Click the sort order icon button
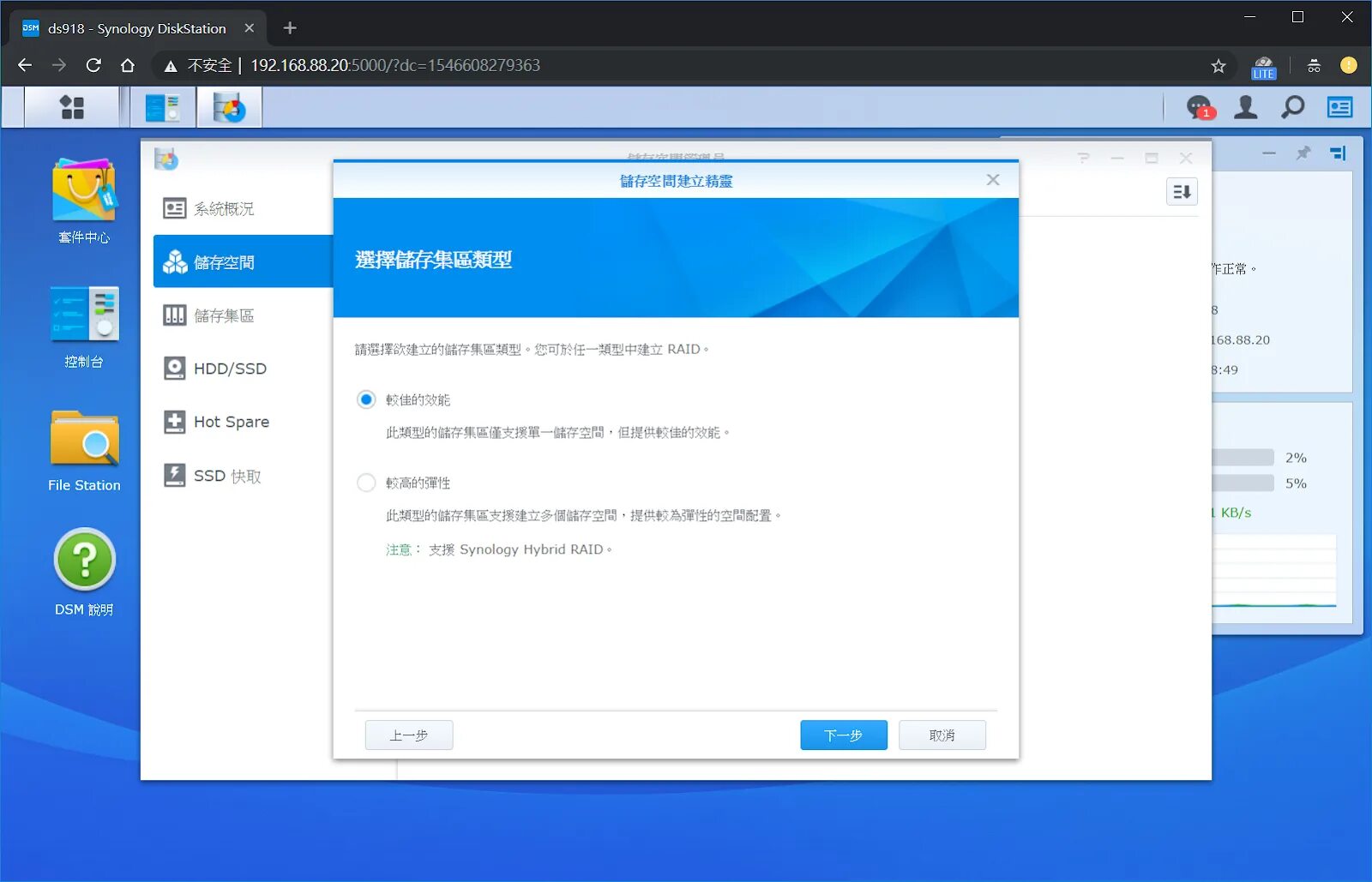This screenshot has width=1372, height=882. pos(1182,192)
